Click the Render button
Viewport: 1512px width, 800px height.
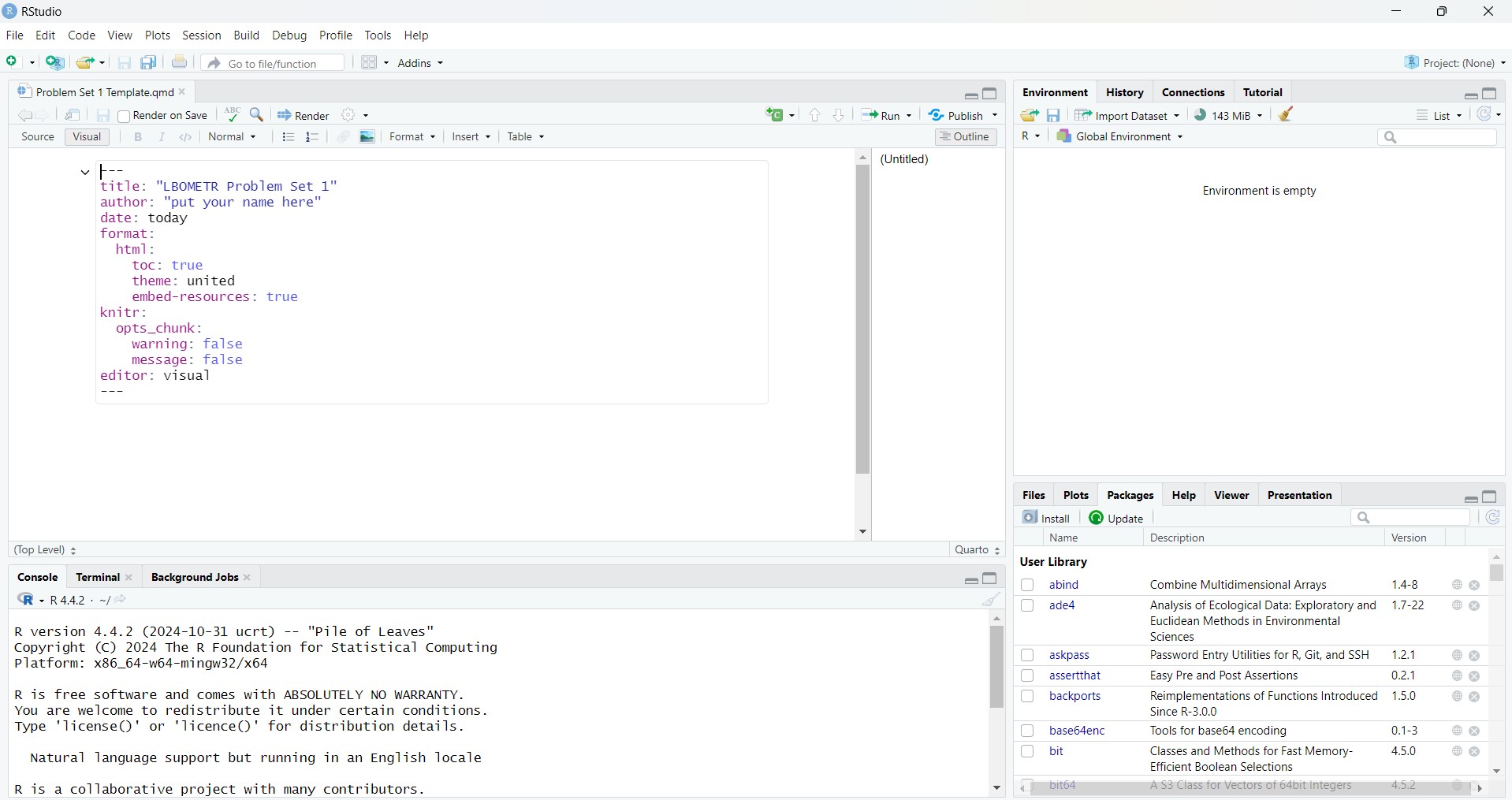click(304, 116)
